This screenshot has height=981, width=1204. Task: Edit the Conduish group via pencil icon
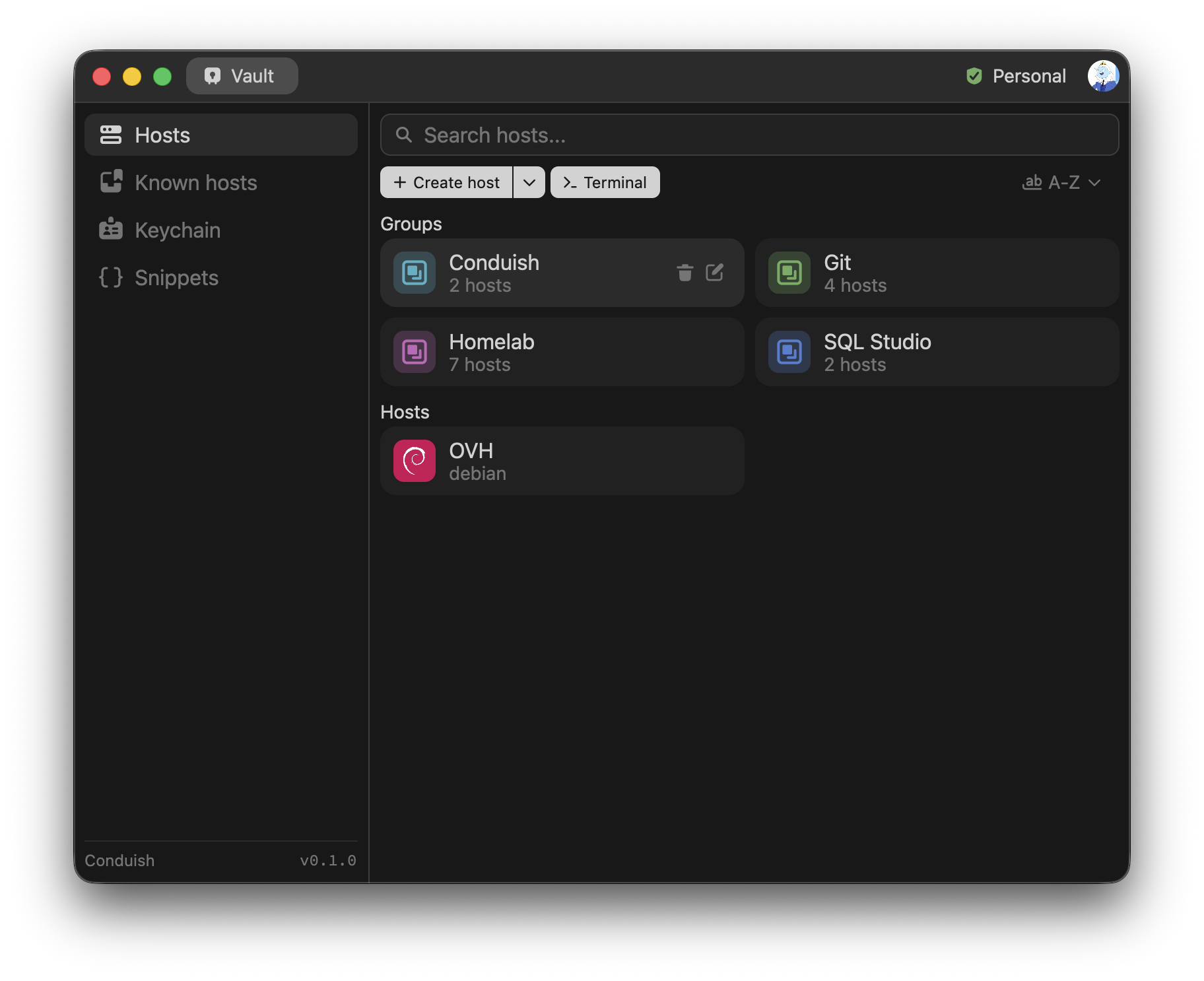tap(715, 273)
